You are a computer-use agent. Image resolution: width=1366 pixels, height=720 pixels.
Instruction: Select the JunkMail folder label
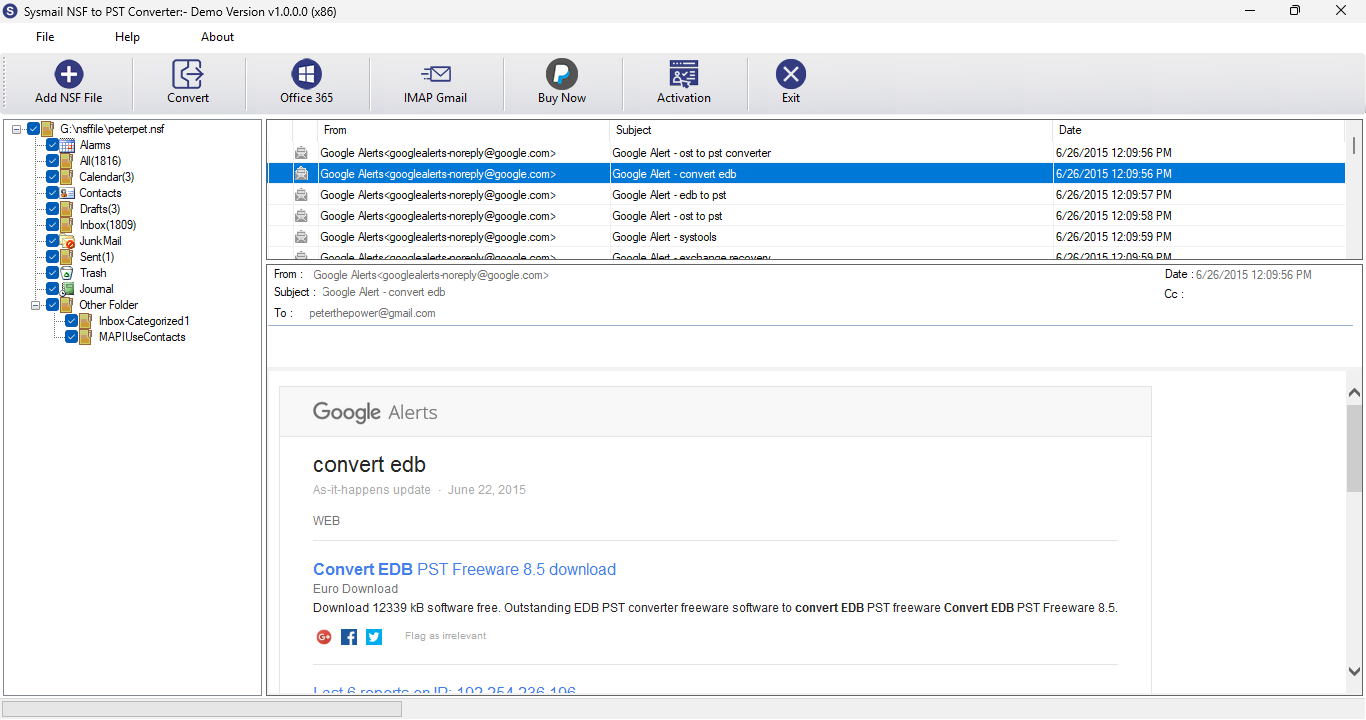point(101,241)
